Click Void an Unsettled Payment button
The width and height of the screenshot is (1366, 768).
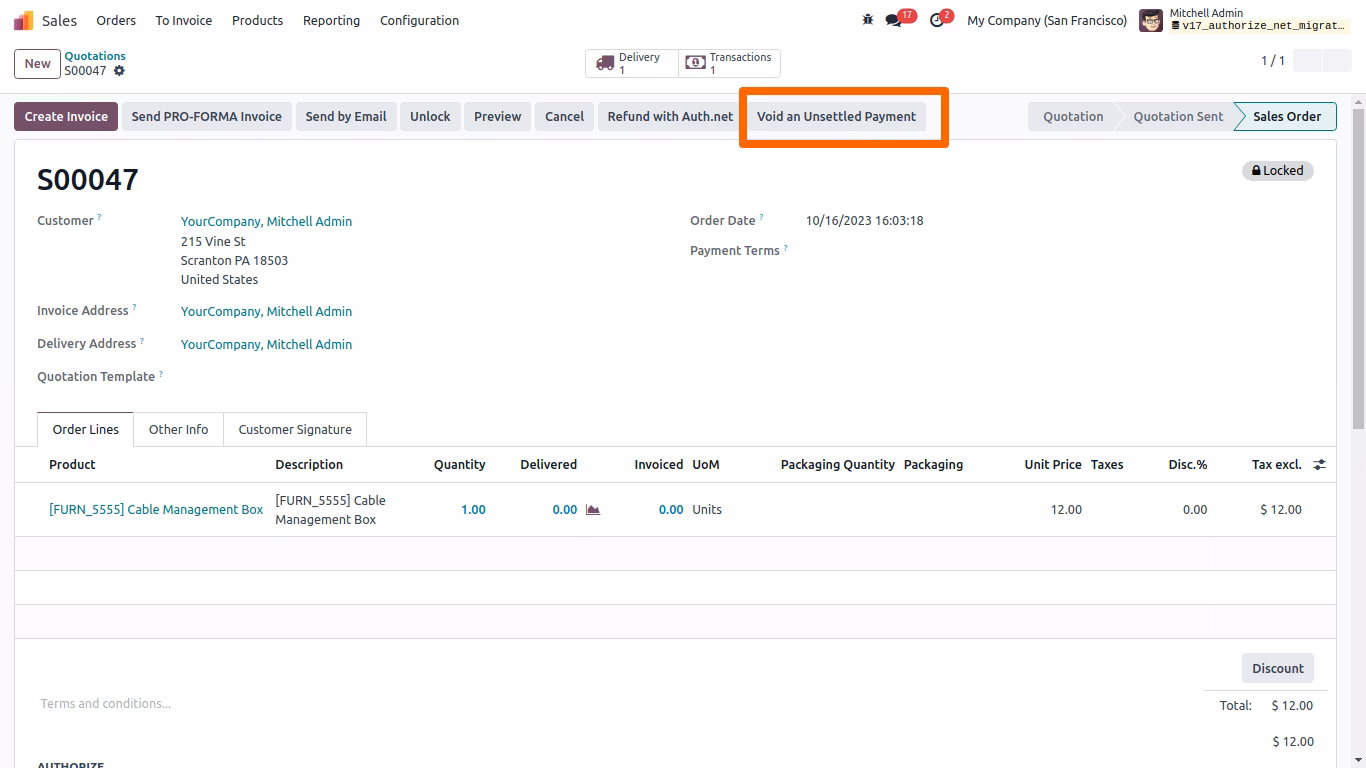[x=836, y=117]
